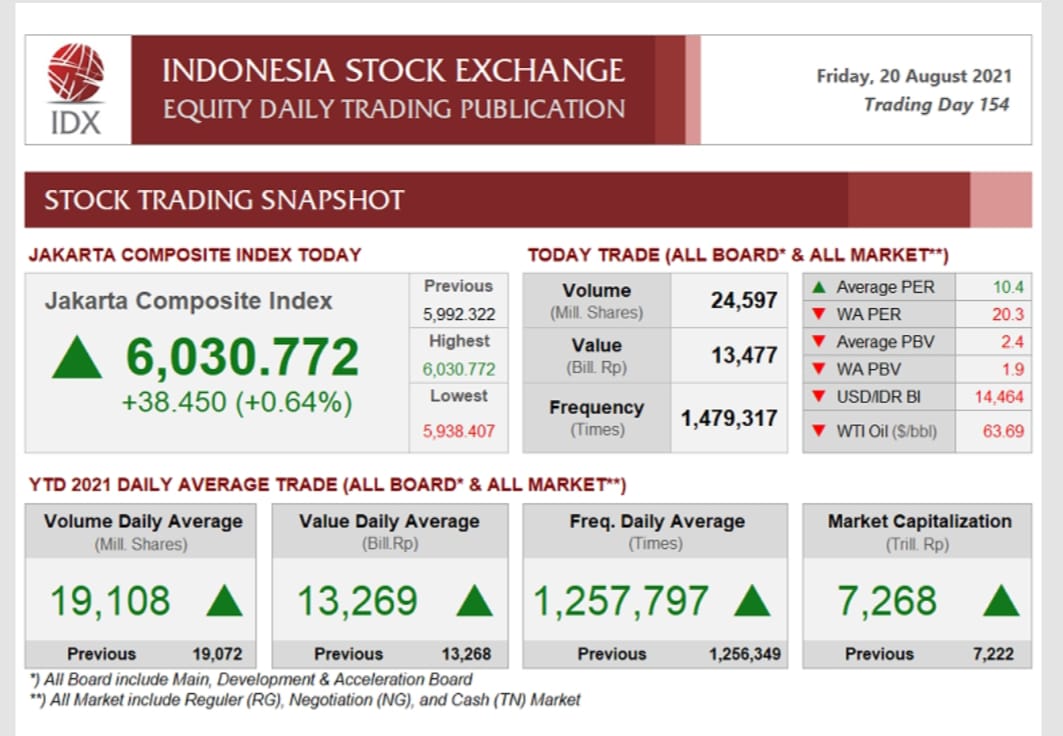
Task: Select the red down arrow beside Average PBV
Action: click(819, 342)
